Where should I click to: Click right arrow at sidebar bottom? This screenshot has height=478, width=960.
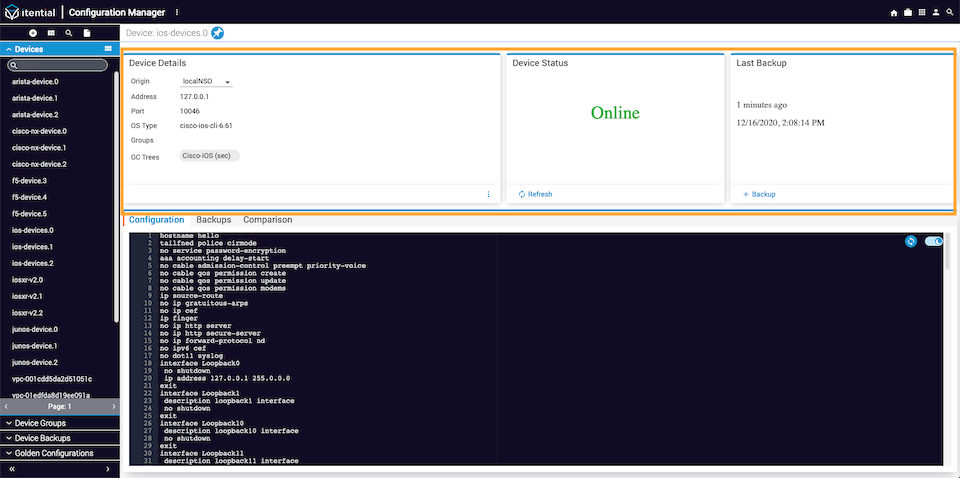(x=108, y=469)
